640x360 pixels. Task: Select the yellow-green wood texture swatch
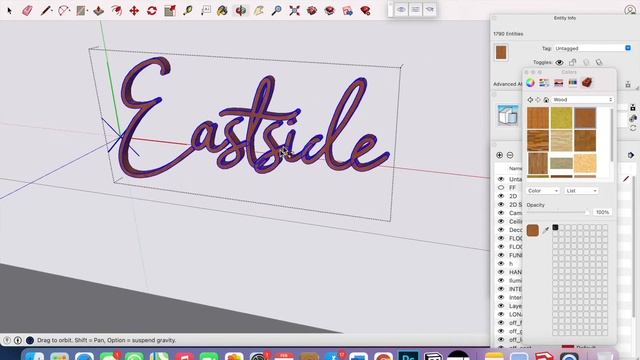(x=561, y=118)
